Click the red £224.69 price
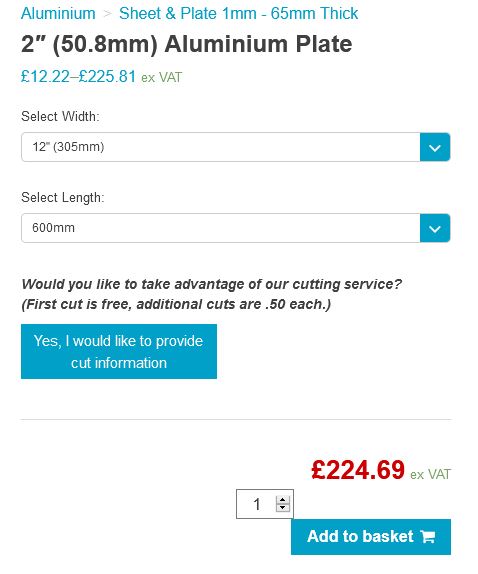Image resolution: width=478 pixels, height=574 pixels. pos(358,470)
